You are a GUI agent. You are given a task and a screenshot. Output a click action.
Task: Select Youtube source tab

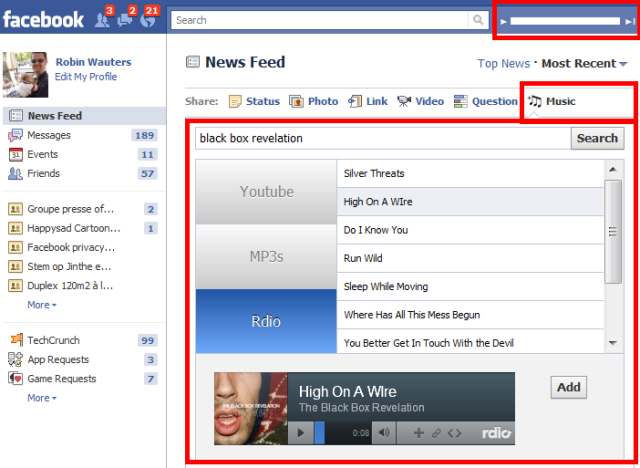(266, 192)
